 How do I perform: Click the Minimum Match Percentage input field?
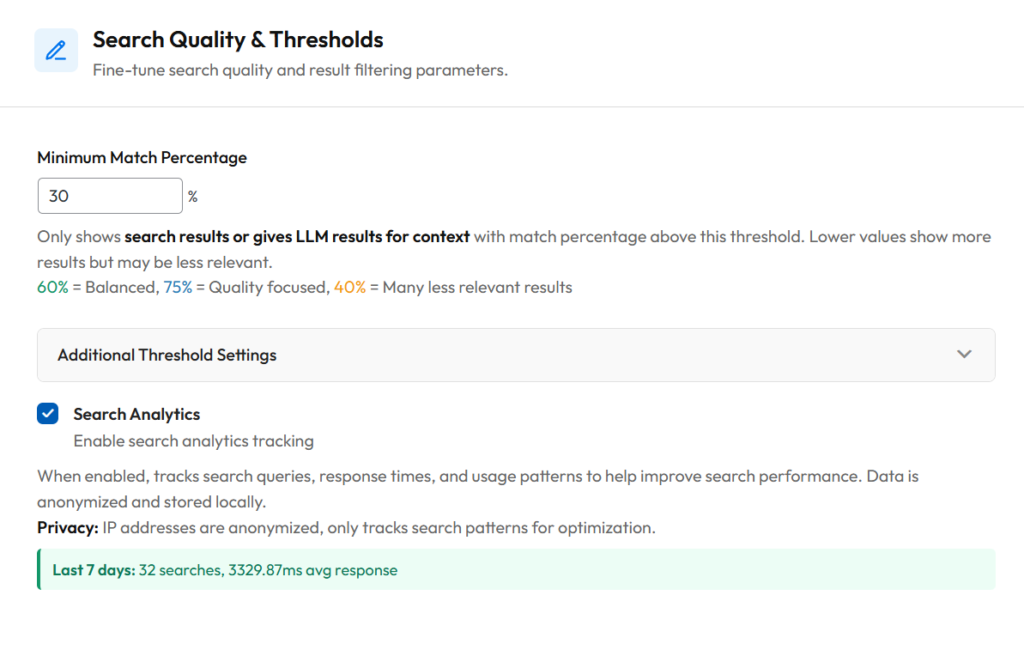[x=110, y=196]
